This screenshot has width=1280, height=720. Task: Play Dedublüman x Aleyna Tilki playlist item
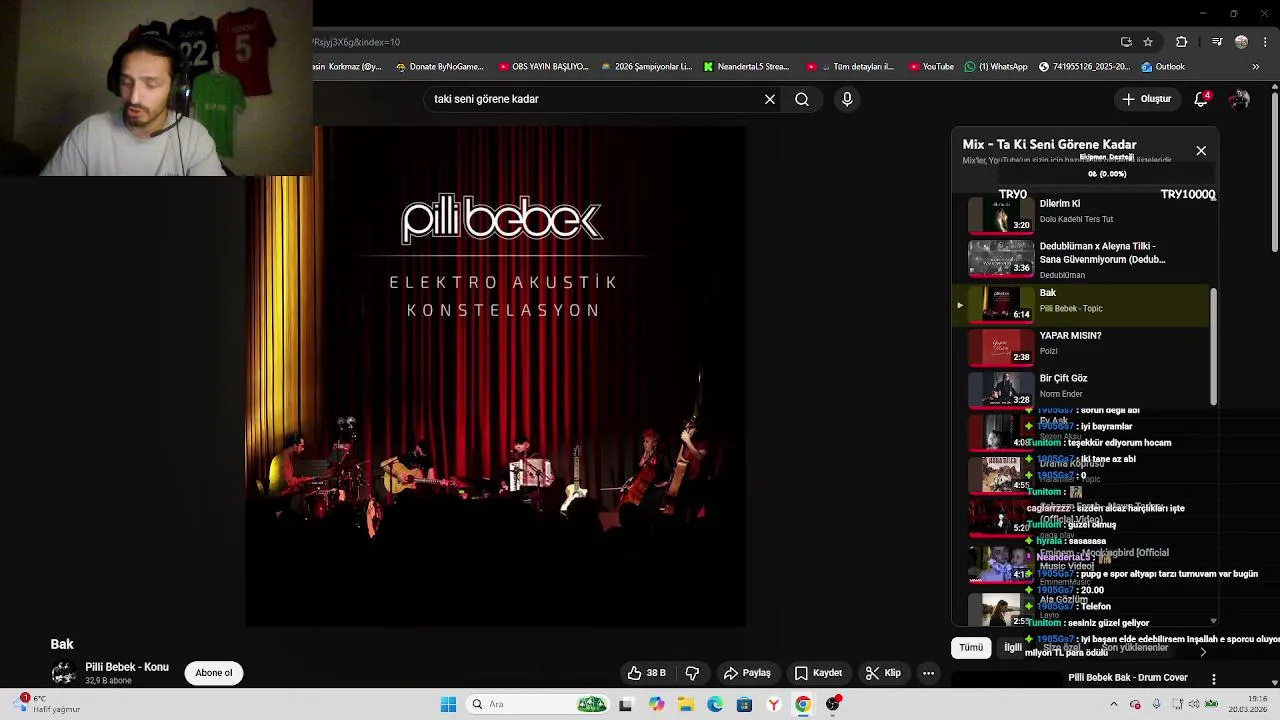tap(1085, 259)
